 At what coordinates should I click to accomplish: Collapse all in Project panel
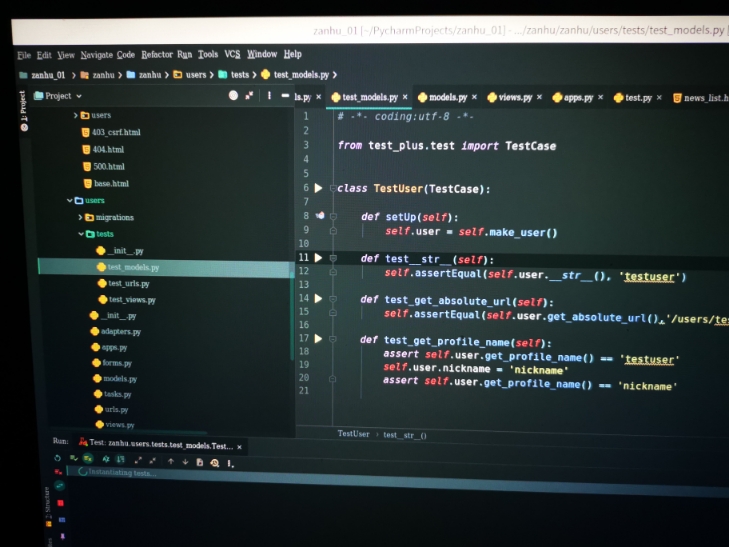click(x=249, y=96)
